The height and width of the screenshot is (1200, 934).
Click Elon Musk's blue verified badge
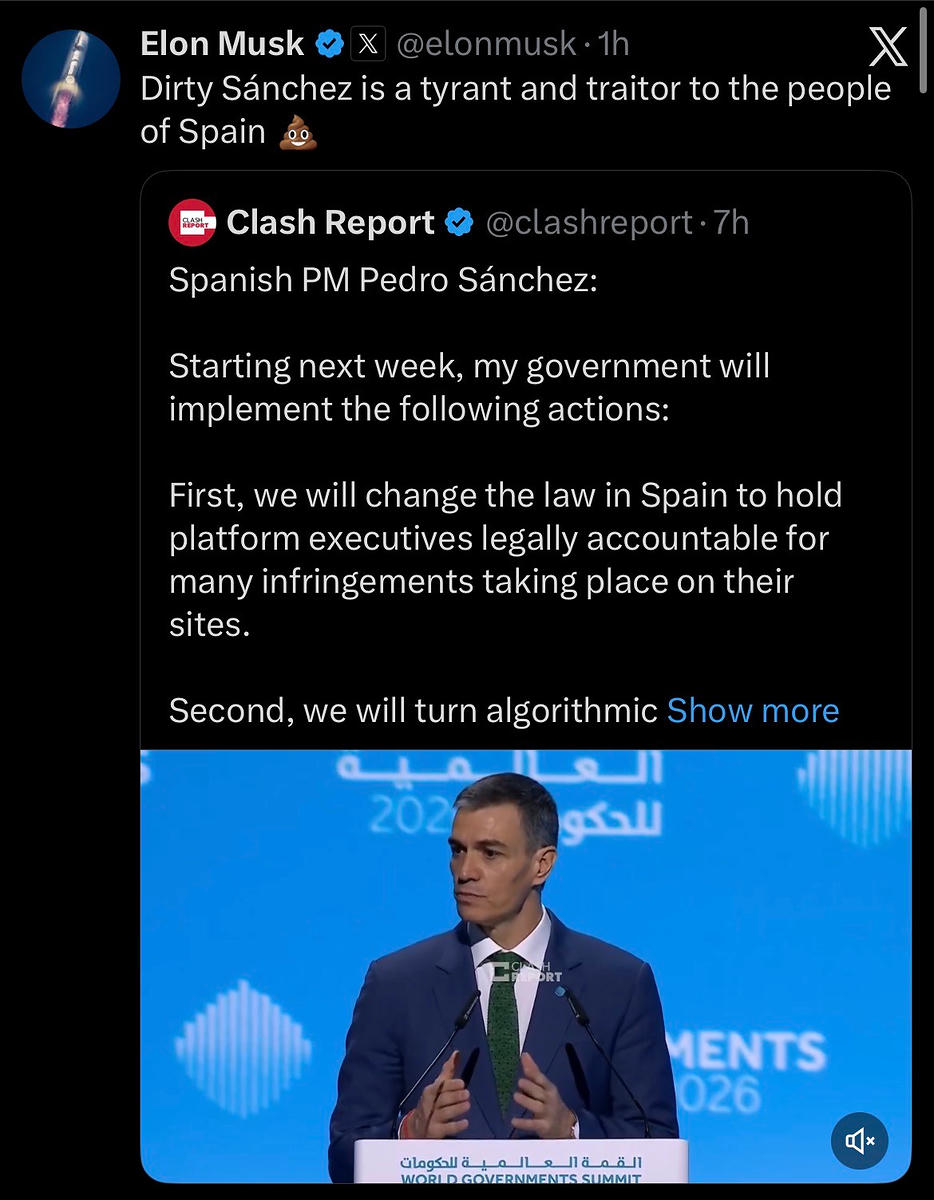coord(331,44)
